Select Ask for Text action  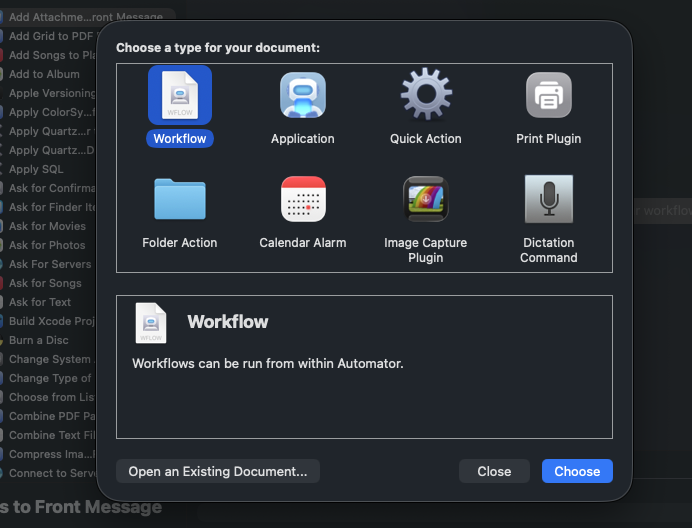40,302
